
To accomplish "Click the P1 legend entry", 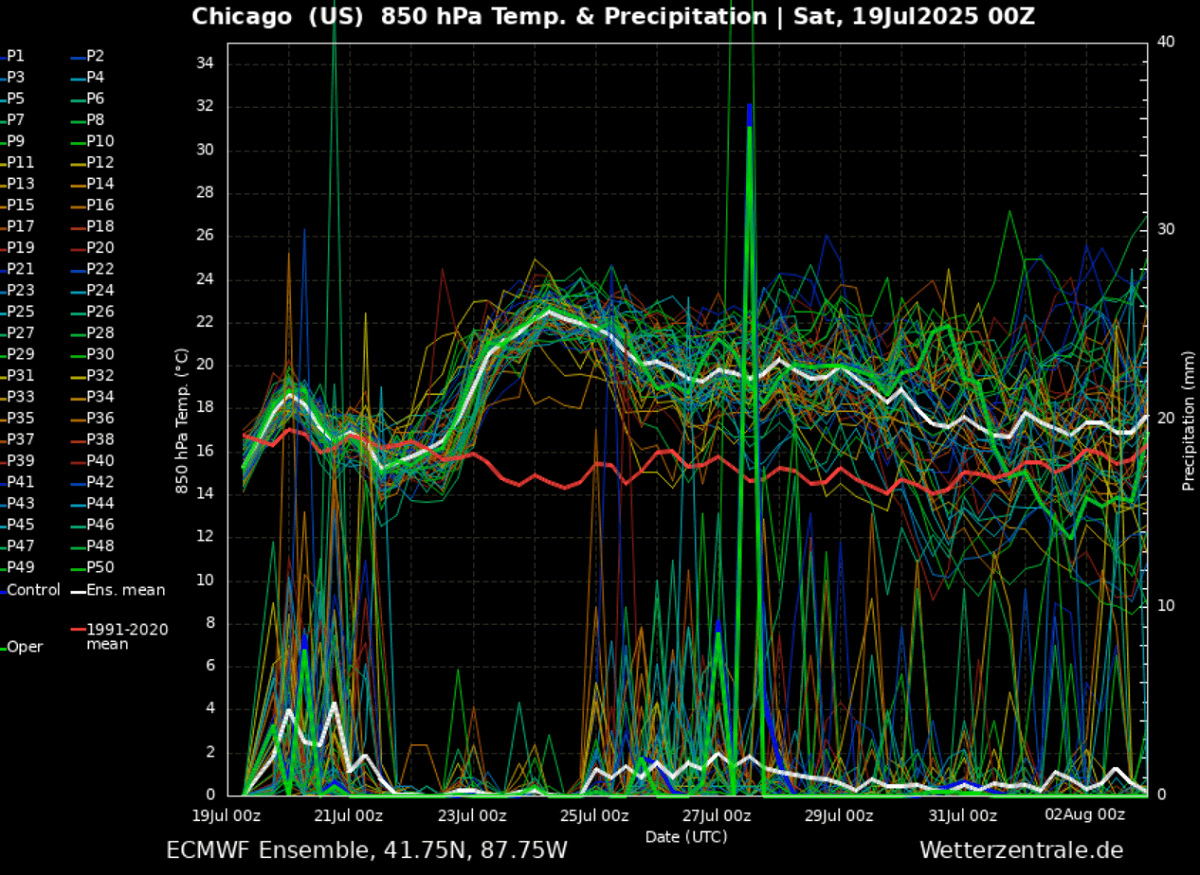I will (16, 56).
